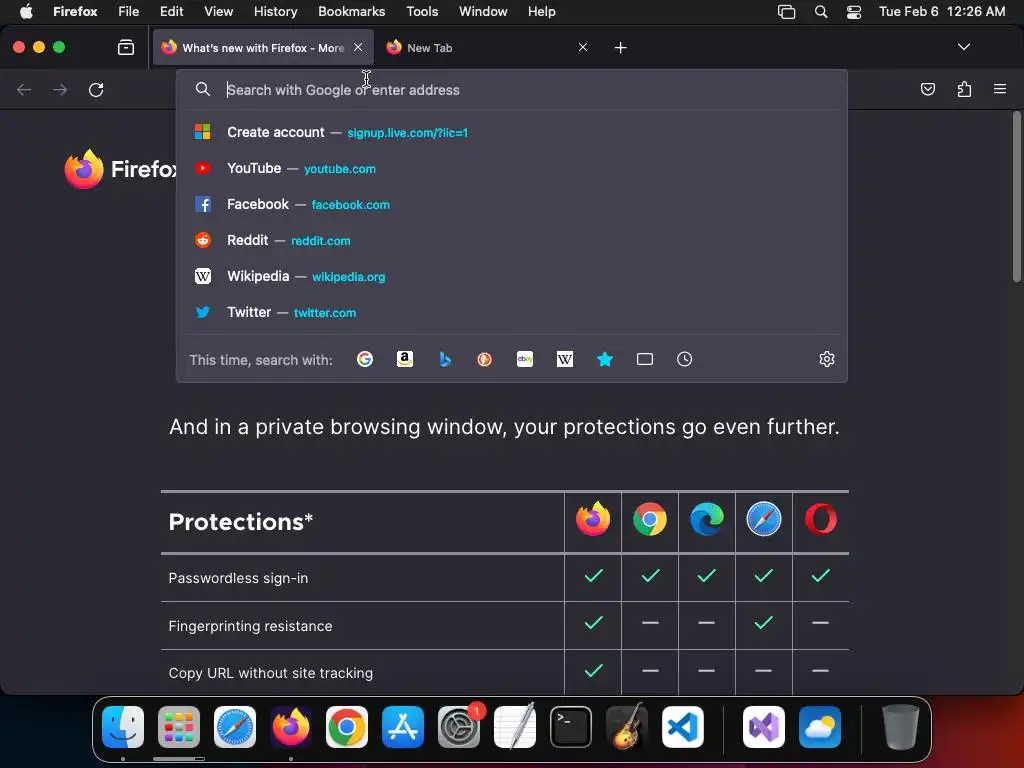Open Finder from the Dock
Viewport: 1024px width, 768px height.
coord(123,727)
